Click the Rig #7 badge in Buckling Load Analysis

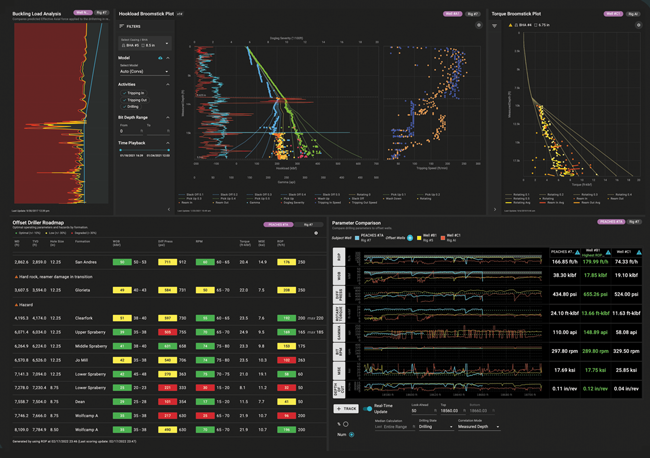(102, 13)
